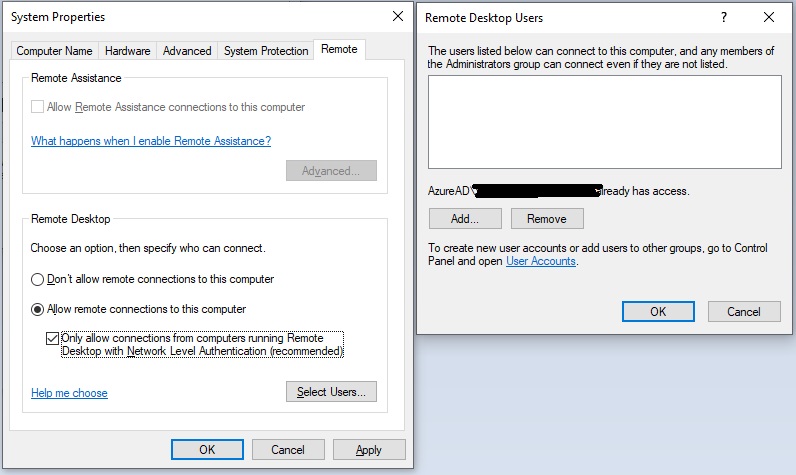Click inside the empty users list box
The height and width of the screenshot is (475, 796).
pos(605,122)
